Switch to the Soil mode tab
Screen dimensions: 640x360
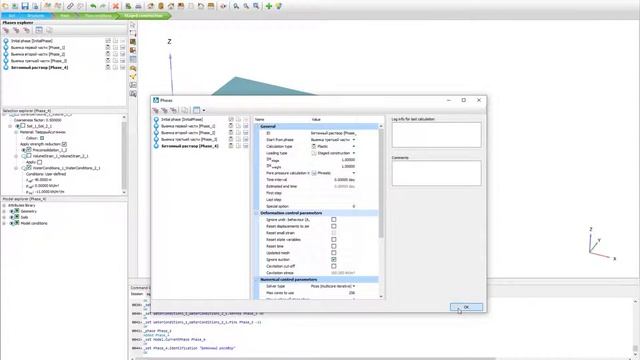point(11,16)
